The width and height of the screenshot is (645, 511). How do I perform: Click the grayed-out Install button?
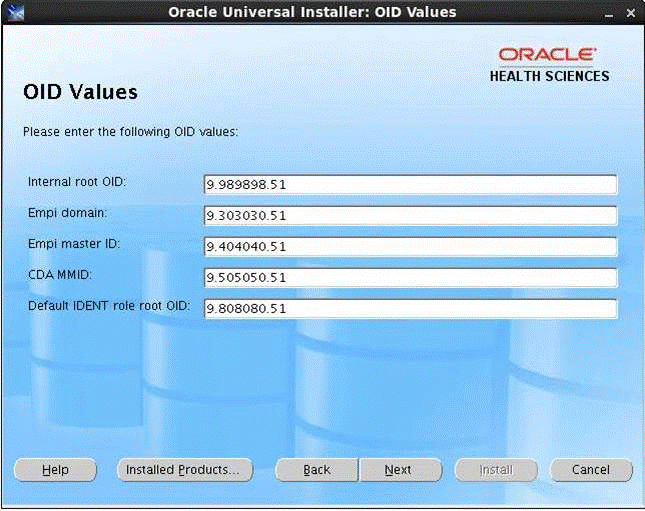click(496, 470)
